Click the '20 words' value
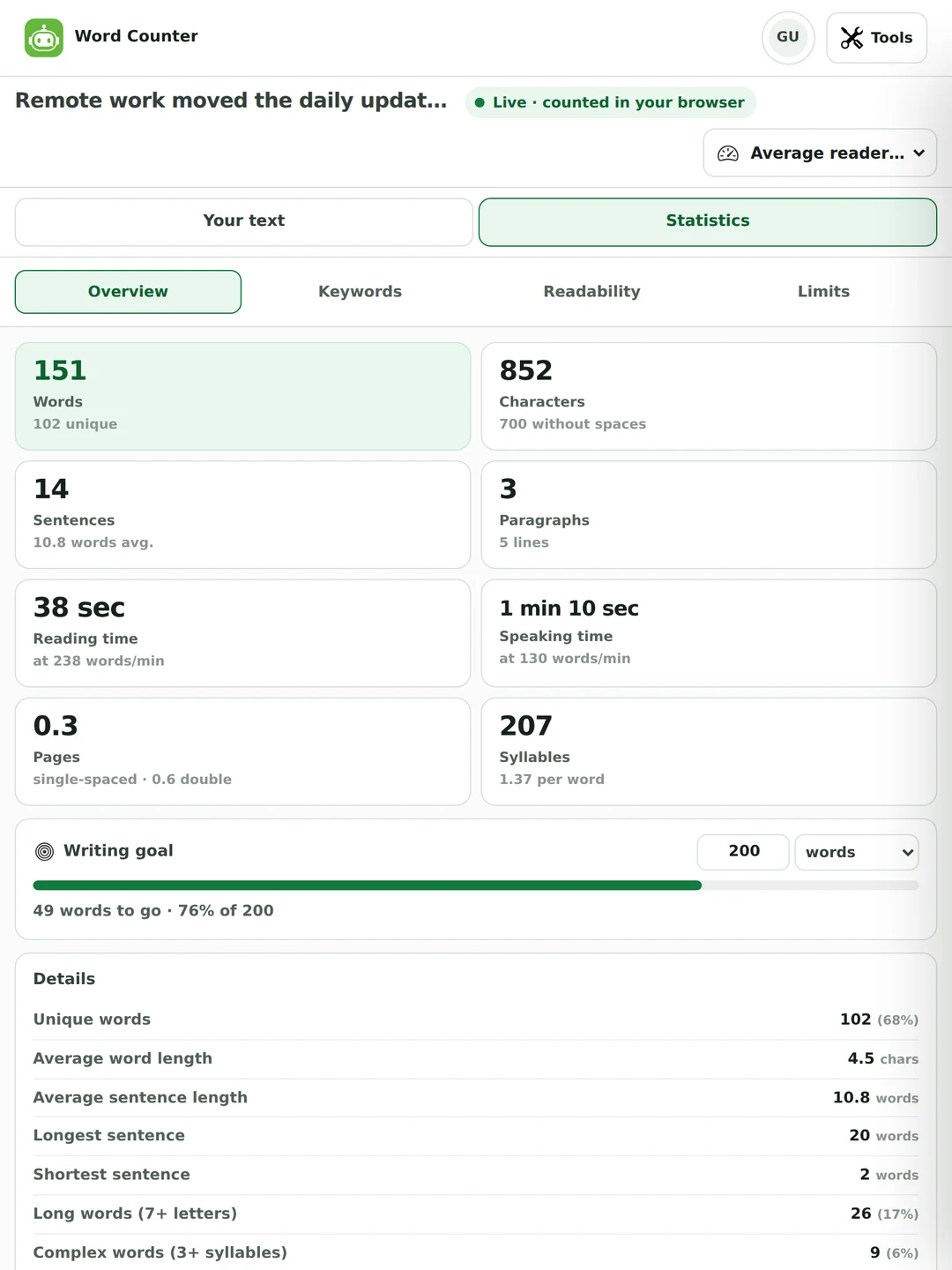The height and width of the screenshot is (1270, 952). [x=884, y=1136]
